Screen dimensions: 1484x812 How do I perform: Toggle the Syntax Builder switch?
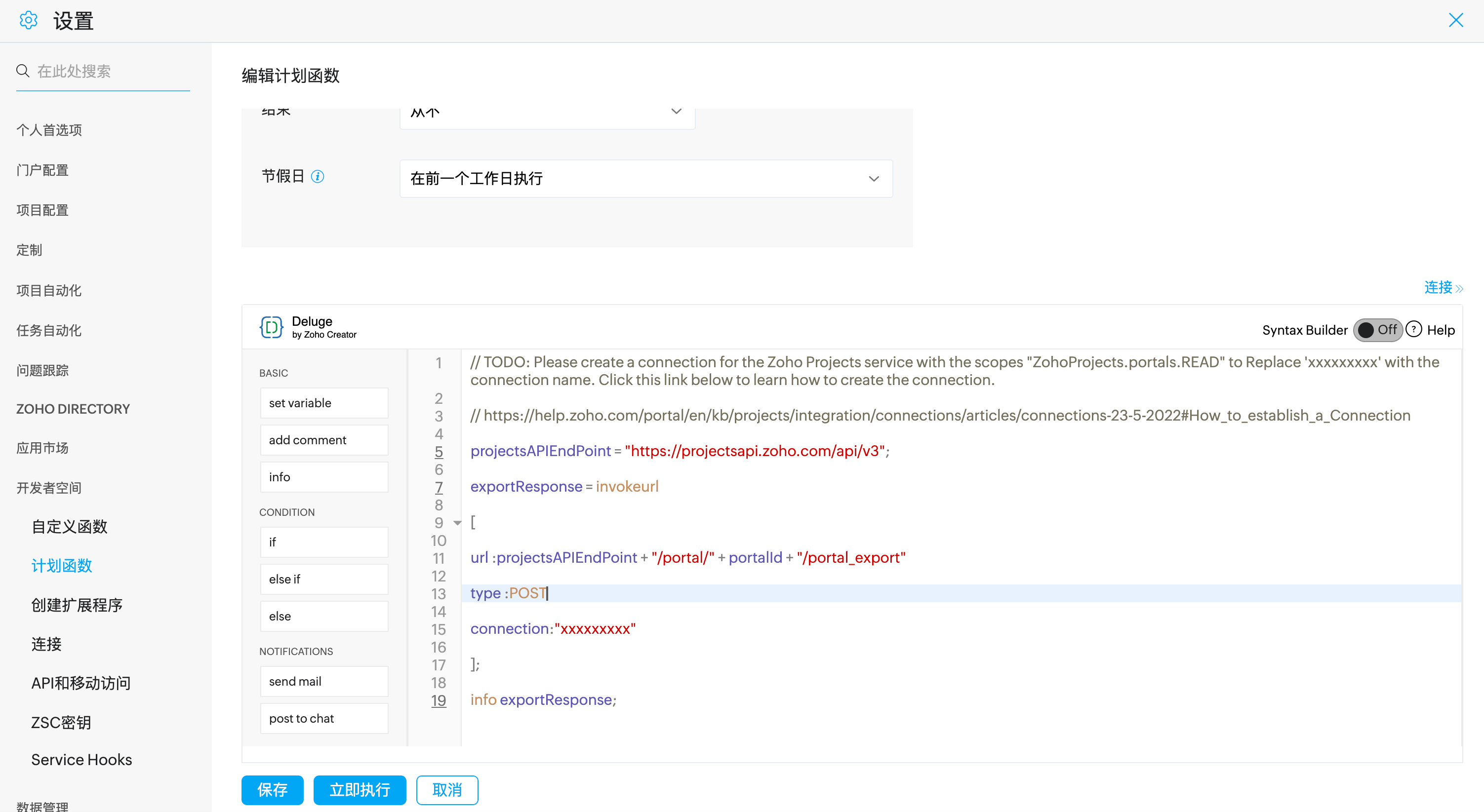click(1377, 330)
